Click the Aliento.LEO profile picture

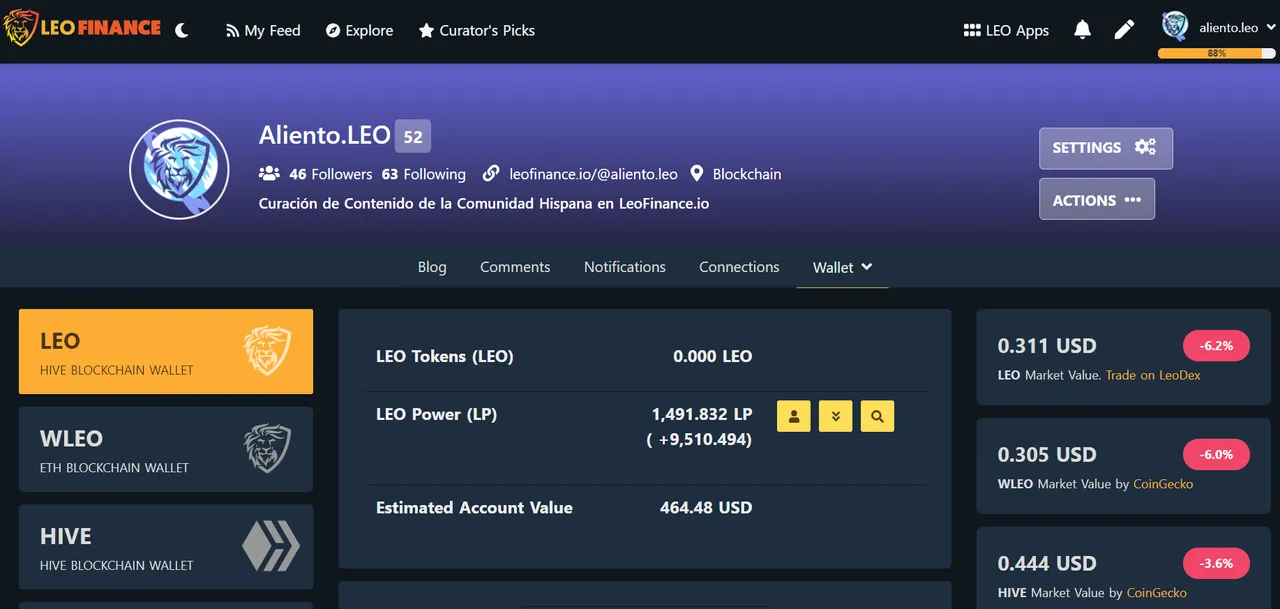(x=179, y=169)
